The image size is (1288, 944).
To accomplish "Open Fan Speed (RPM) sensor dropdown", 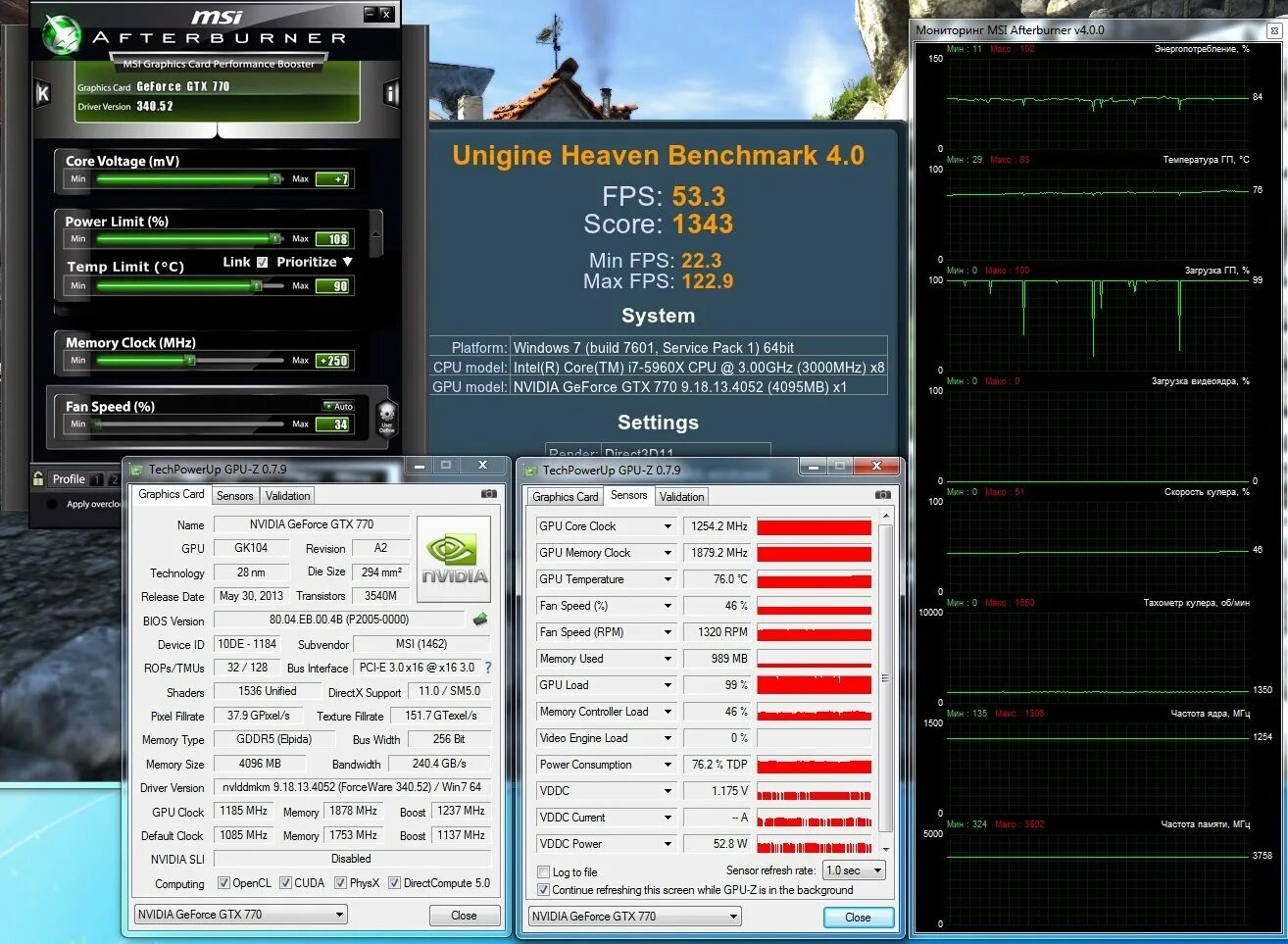I will click(x=668, y=632).
